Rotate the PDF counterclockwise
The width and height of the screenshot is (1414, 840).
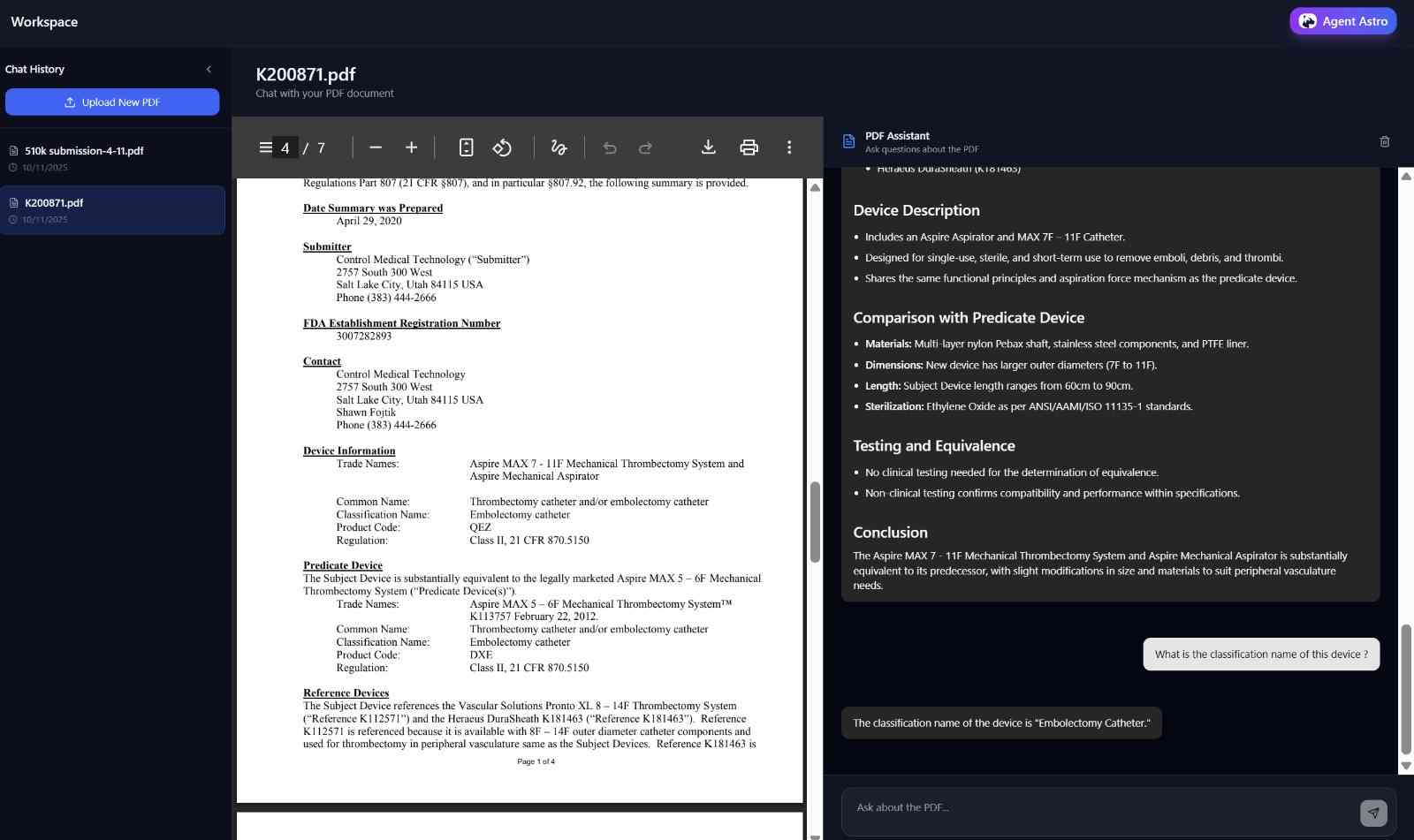click(x=502, y=148)
